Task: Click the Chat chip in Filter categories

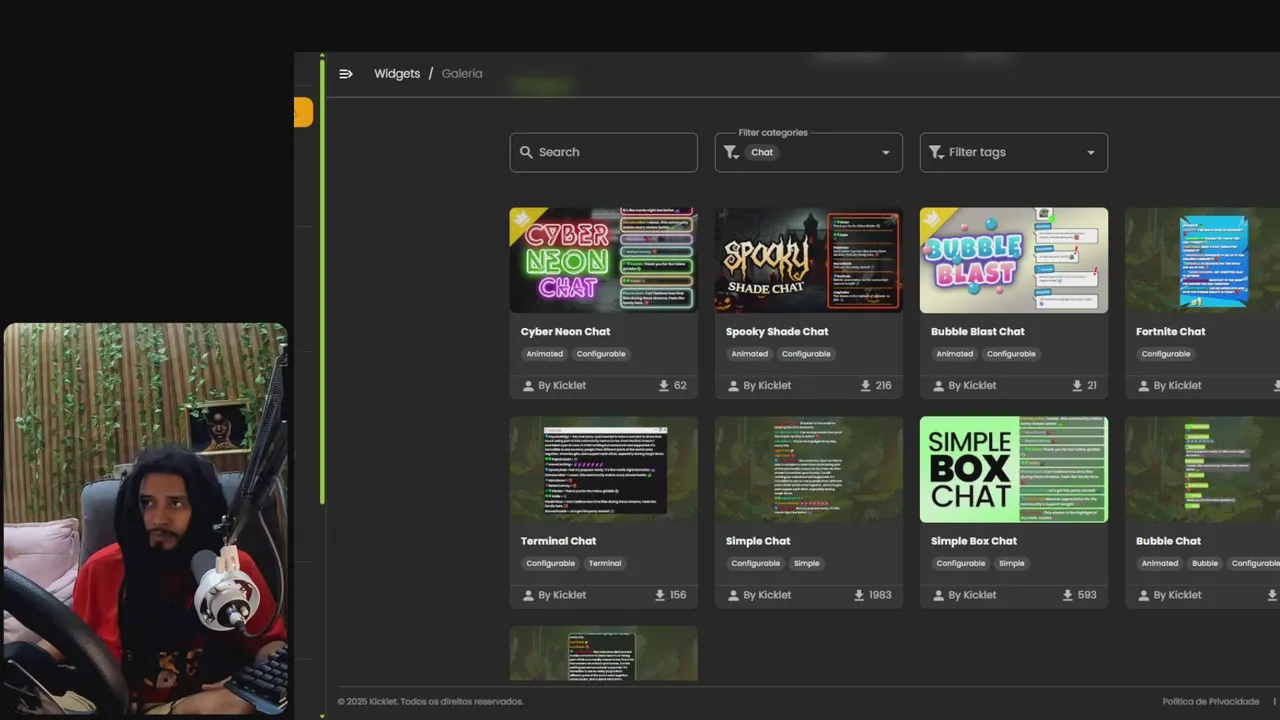Action: (x=762, y=152)
